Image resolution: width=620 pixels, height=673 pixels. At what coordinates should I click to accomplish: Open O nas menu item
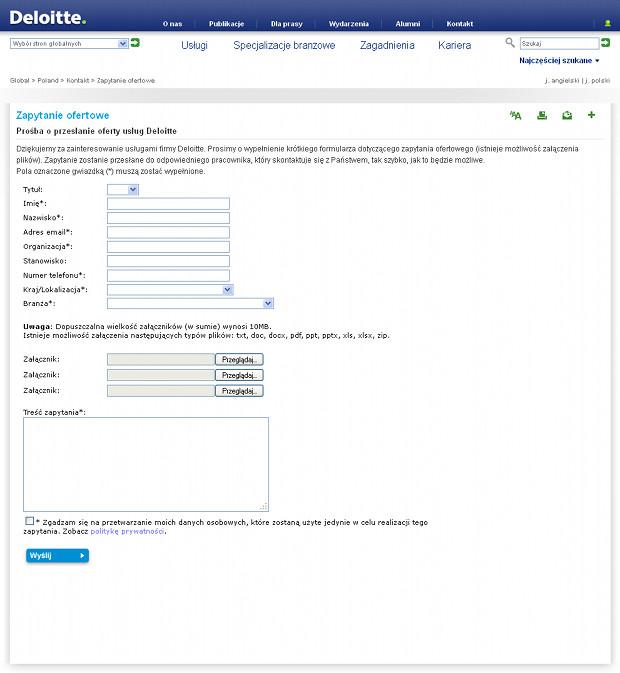(x=172, y=24)
